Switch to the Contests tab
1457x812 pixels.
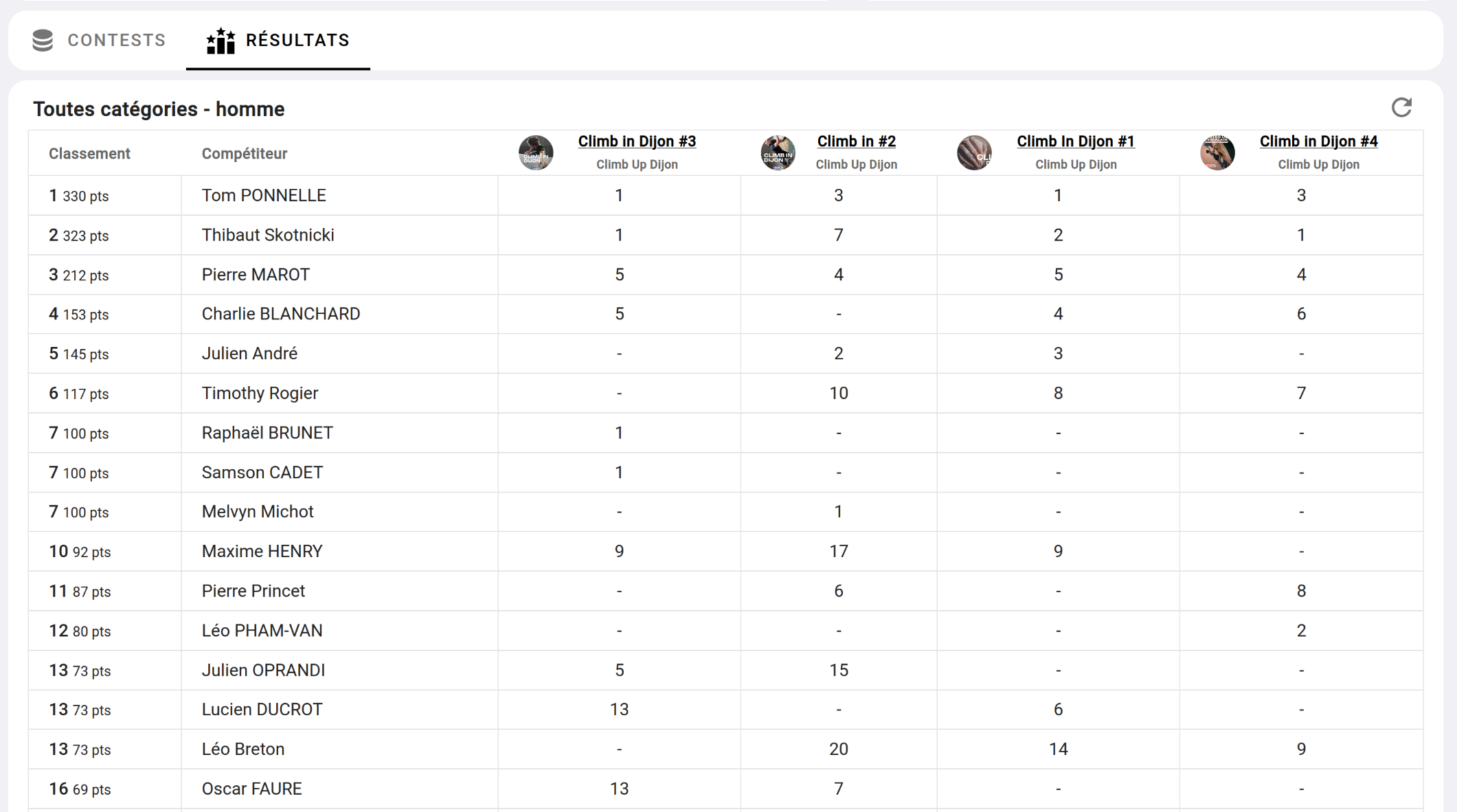click(100, 41)
